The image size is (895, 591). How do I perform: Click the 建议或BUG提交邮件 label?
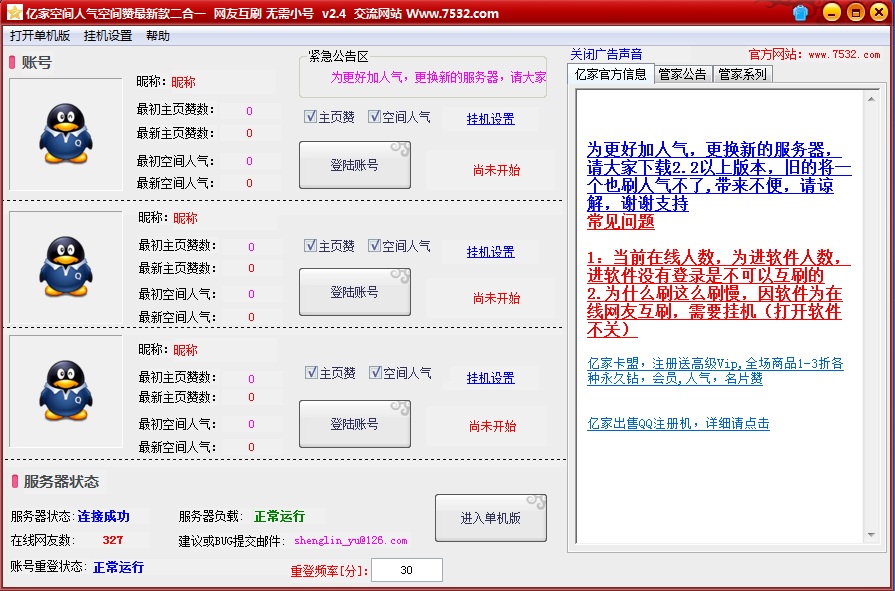click(231, 540)
